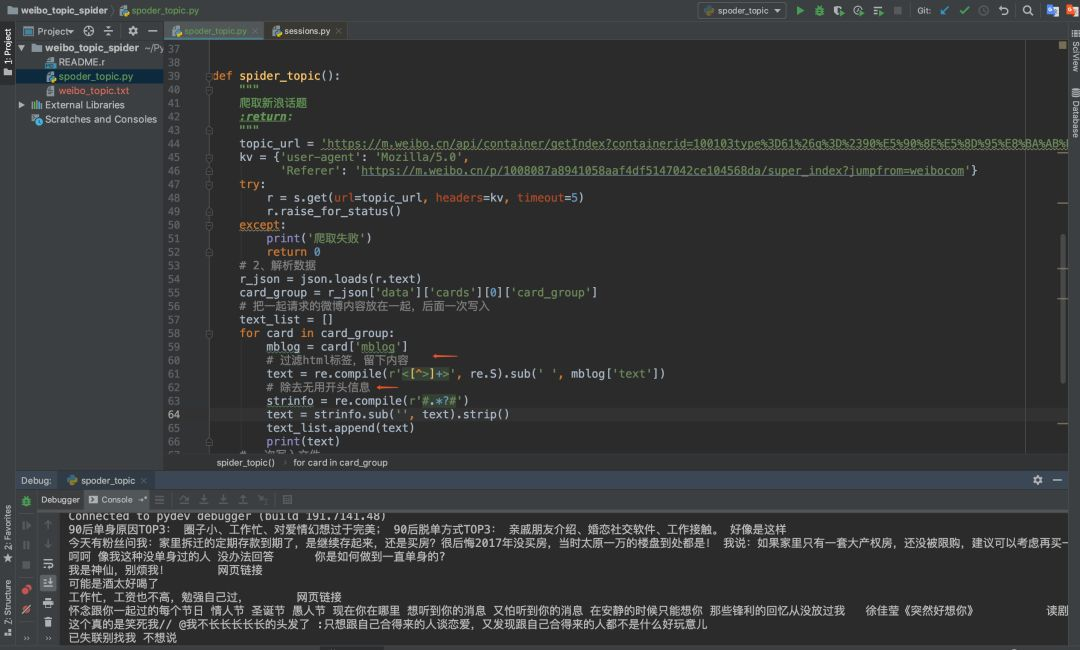Hide the Debug panel with the minus icon

pyautogui.click(x=1057, y=480)
